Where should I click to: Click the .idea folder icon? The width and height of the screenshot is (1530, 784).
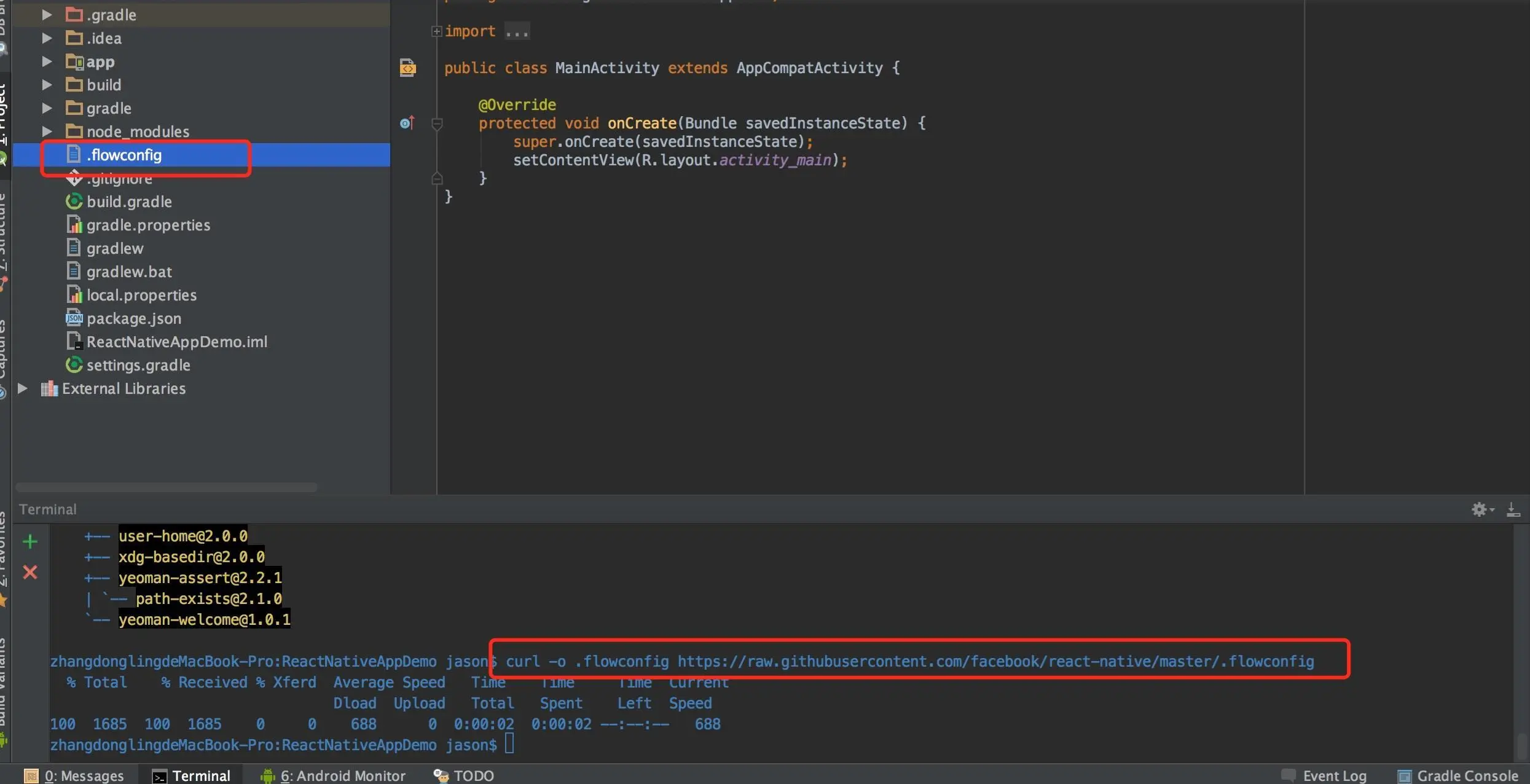tap(74, 38)
